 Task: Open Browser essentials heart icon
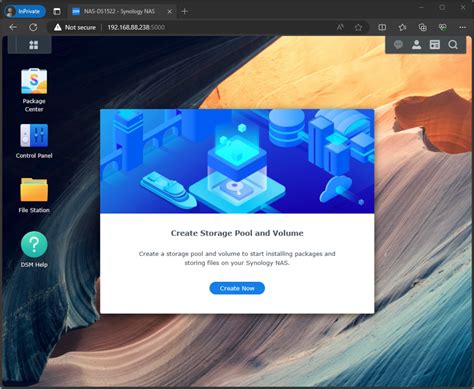coord(443,27)
